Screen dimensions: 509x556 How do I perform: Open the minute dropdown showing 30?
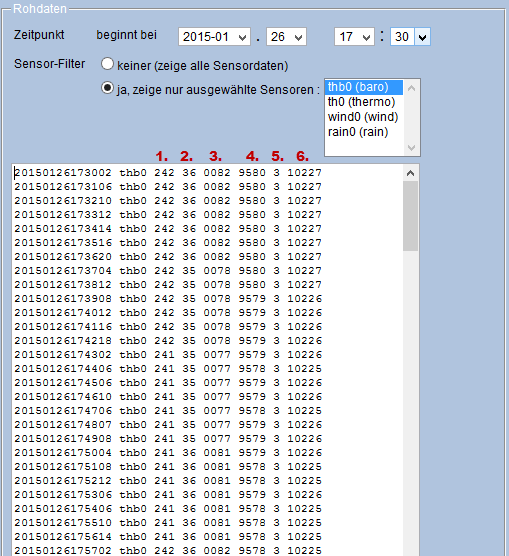[410, 37]
